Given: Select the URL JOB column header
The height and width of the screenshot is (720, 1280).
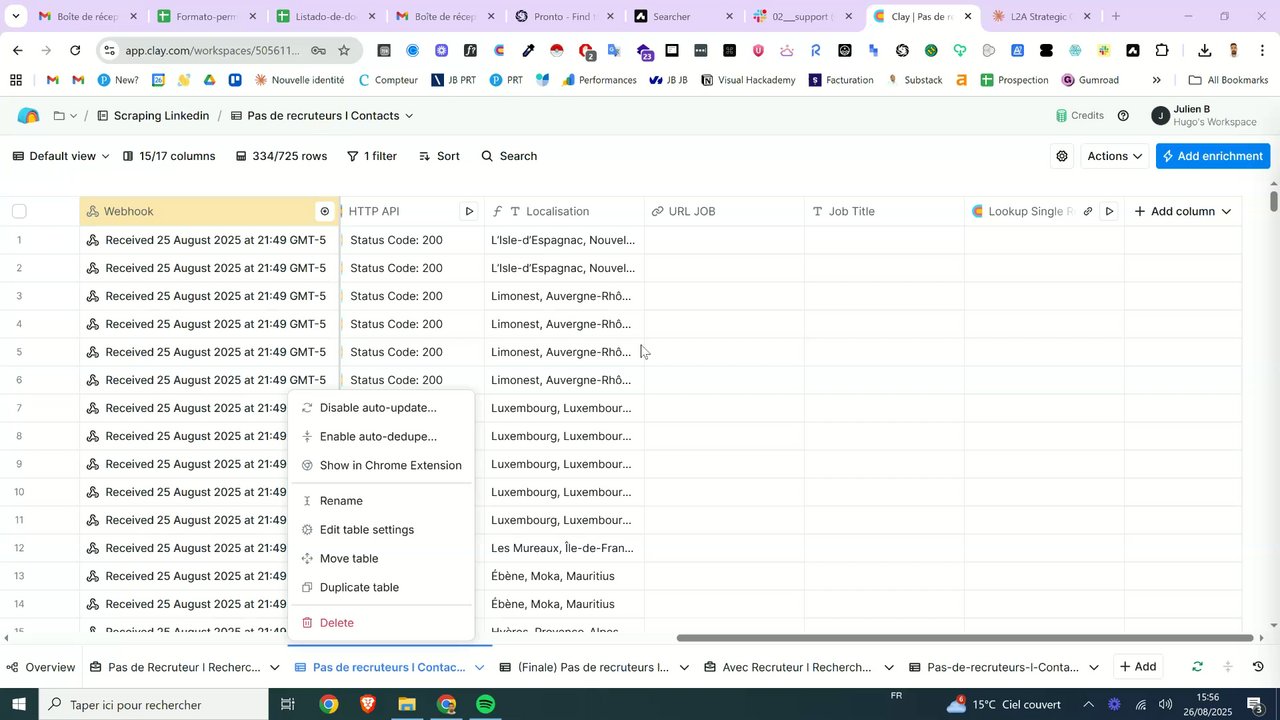Looking at the screenshot, I should [724, 212].
